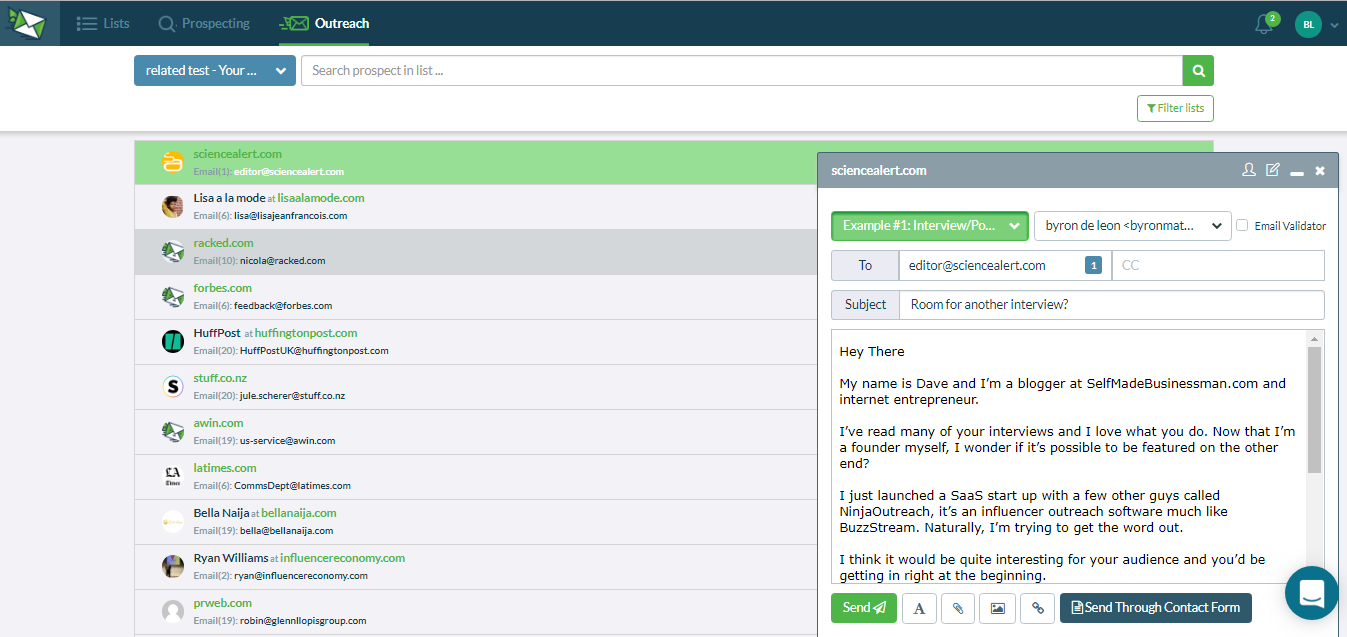Switch to the Prospecting tab

pyautogui.click(x=204, y=23)
